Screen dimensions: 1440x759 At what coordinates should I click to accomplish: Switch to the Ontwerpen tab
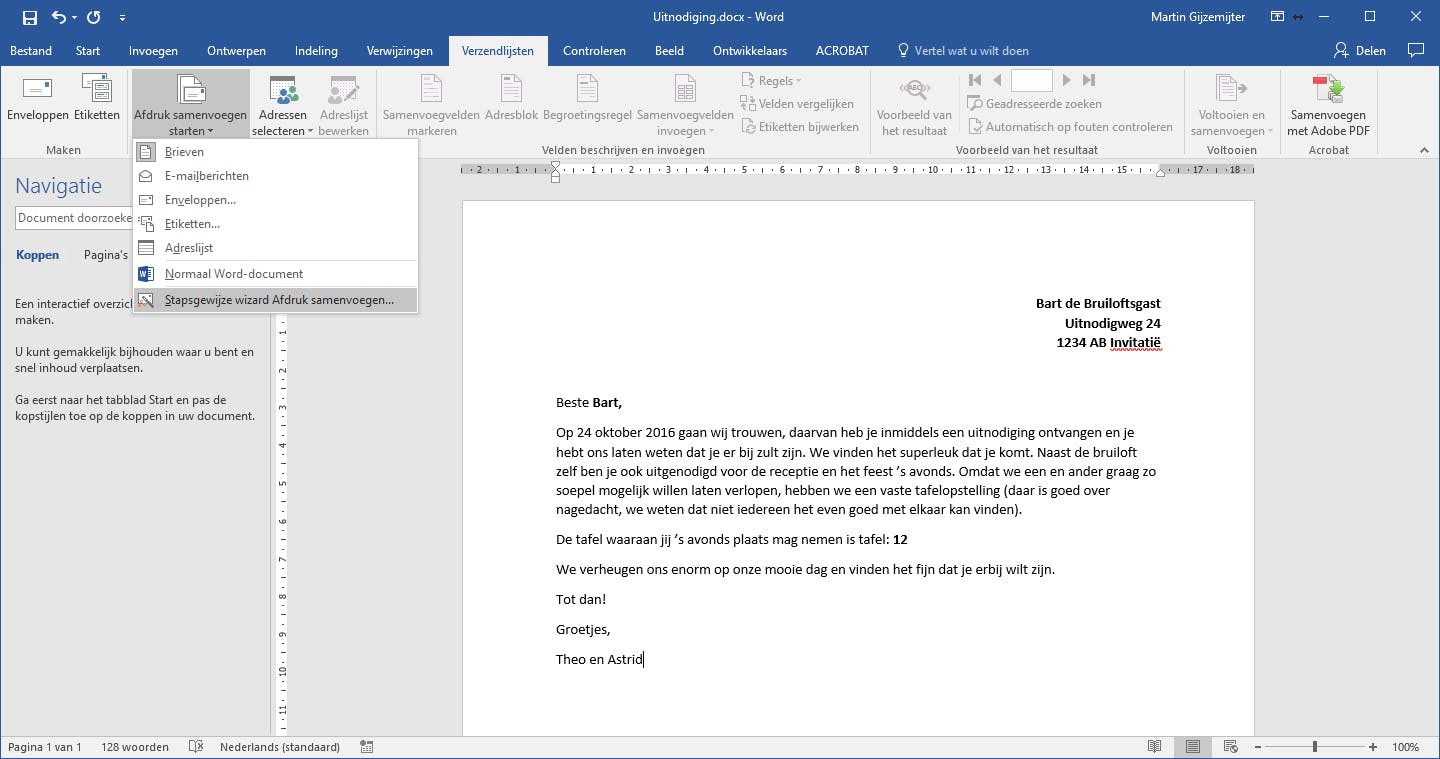(236, 51)
